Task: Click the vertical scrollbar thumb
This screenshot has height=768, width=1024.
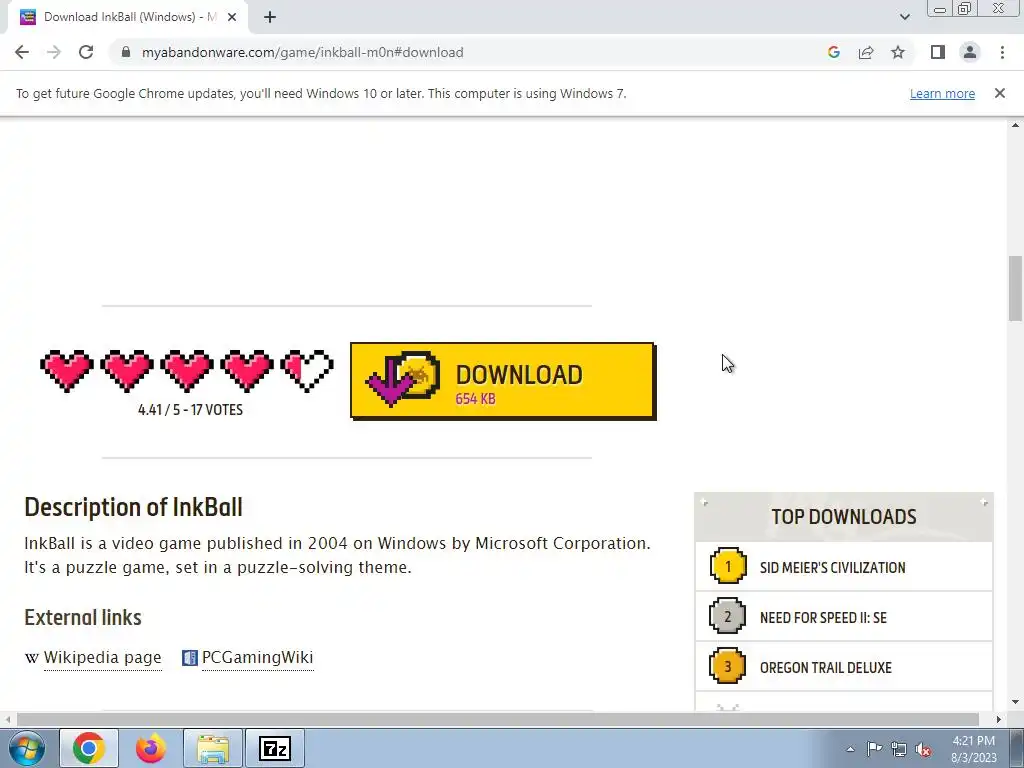Action: (1015, 288)
